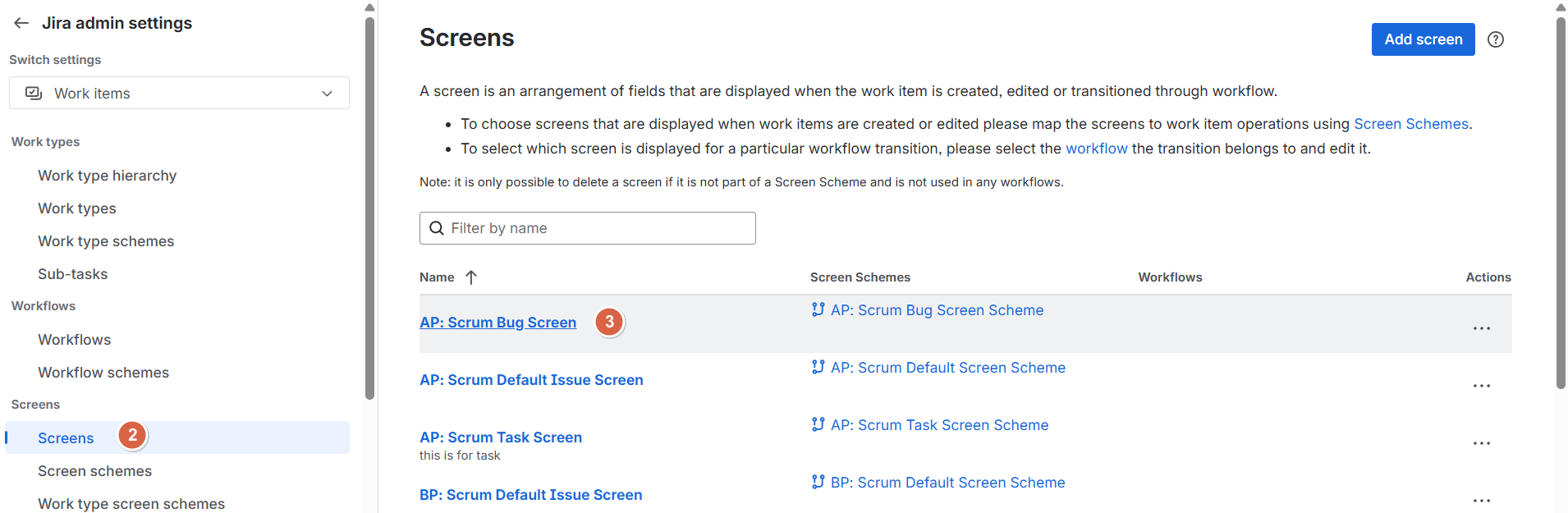This screenshot has width=1568, height=513.
Task: Sort by the Name column header
Action: tap(437, 277)
